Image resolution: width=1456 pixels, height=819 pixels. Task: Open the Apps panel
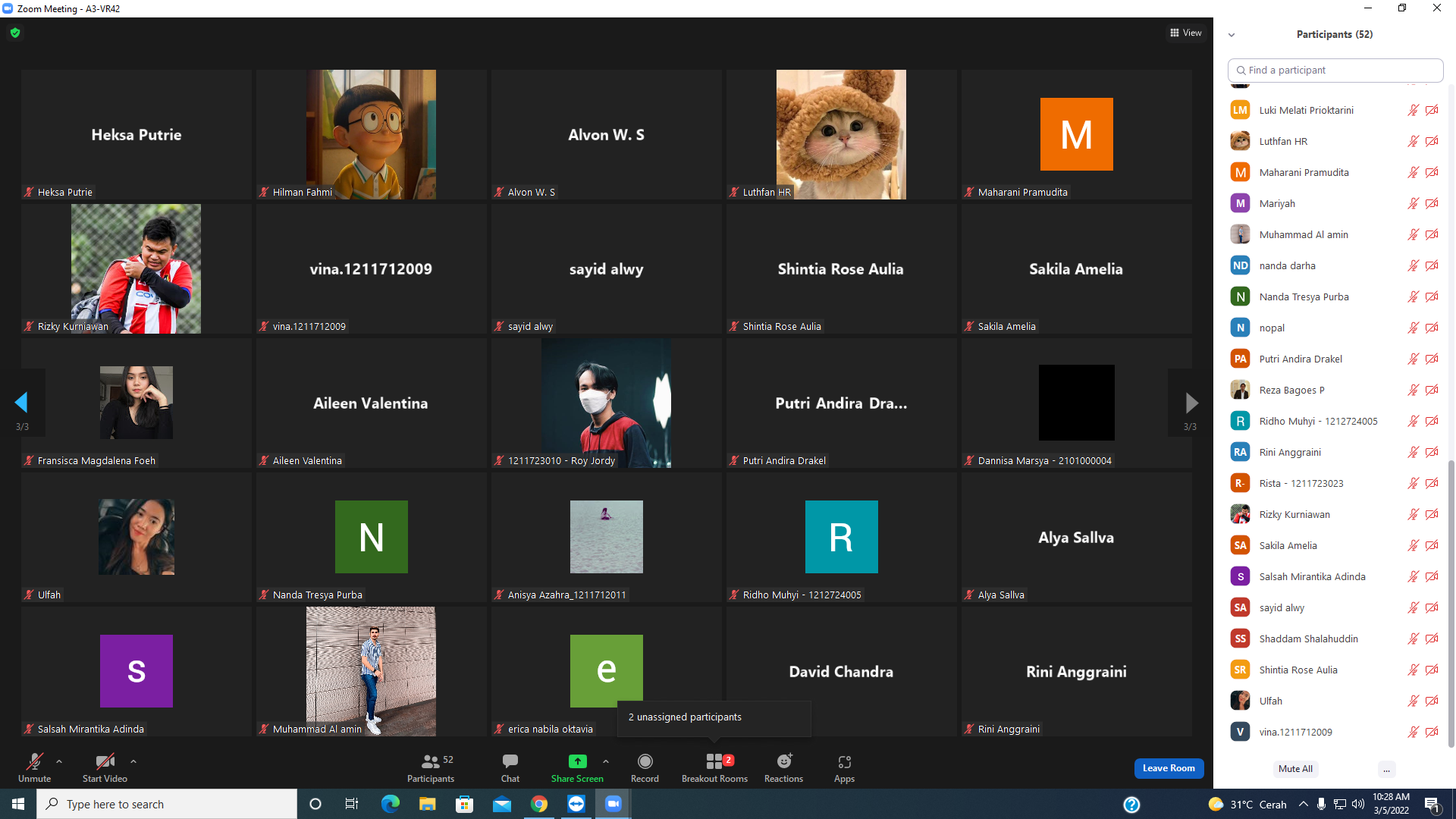(x=844, y=767)
